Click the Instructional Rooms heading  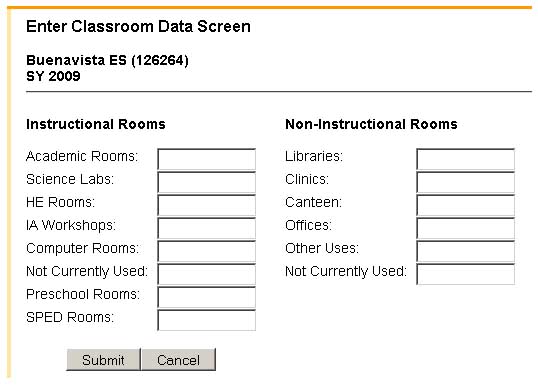(x=96, y=124)
